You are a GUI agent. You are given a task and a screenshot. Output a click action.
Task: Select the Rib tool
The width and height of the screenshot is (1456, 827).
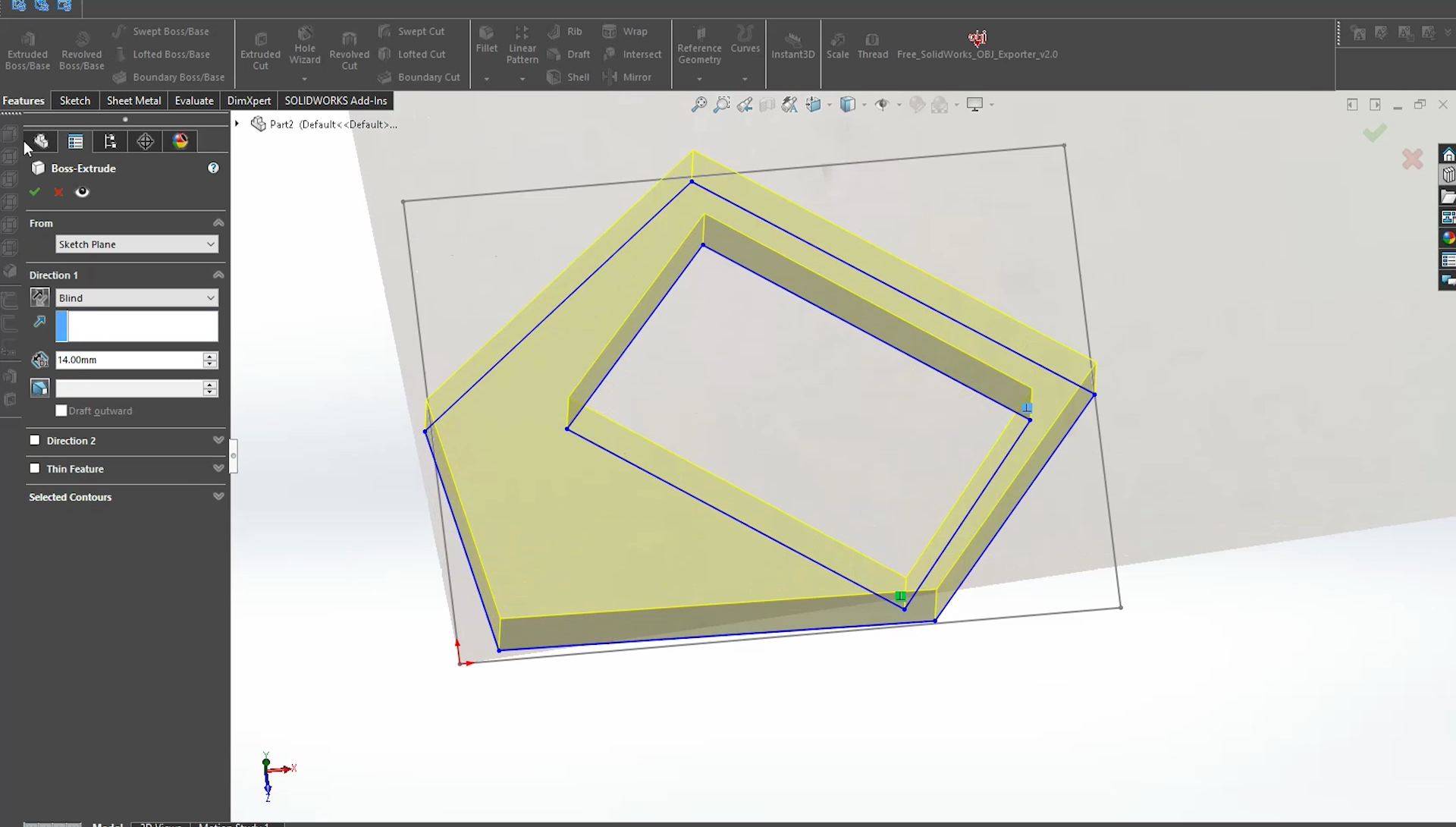click(564, 31)
